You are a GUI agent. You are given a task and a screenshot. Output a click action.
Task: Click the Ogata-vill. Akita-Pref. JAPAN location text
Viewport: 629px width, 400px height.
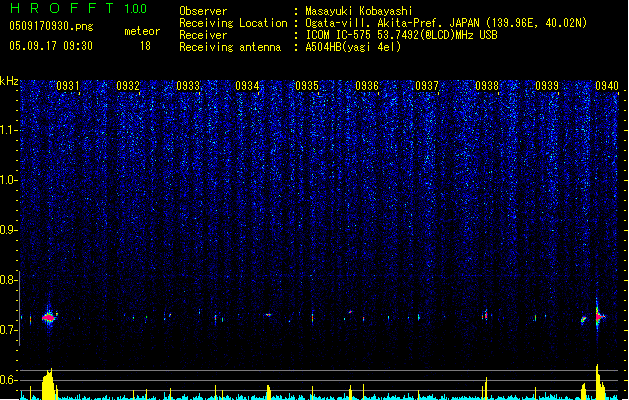coord(446,23)
